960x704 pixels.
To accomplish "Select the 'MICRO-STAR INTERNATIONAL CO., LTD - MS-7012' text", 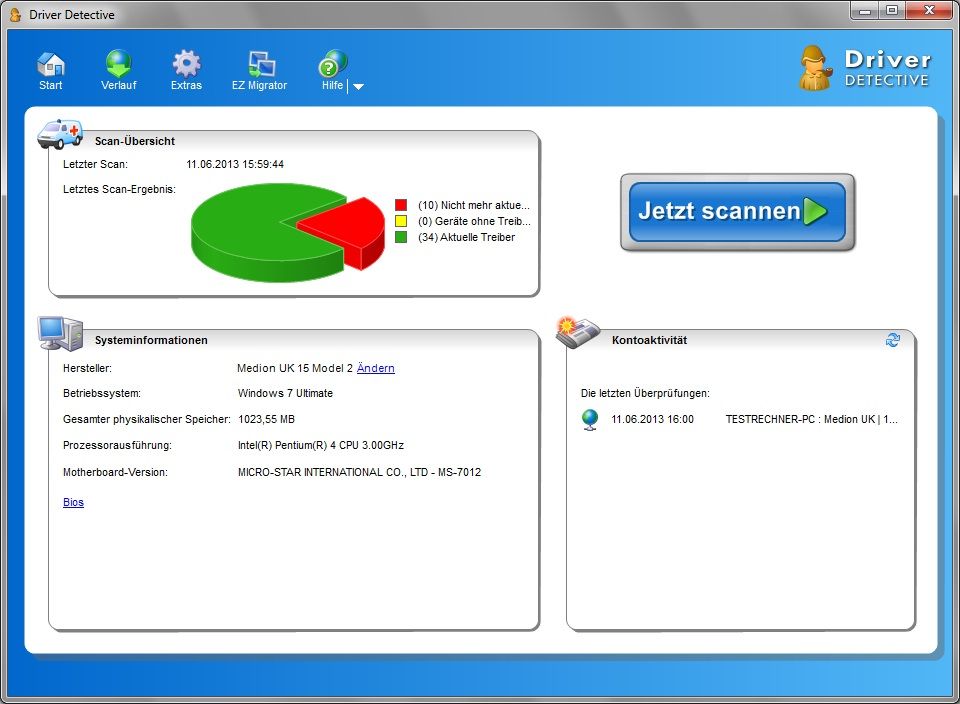I will pos(359,472).
